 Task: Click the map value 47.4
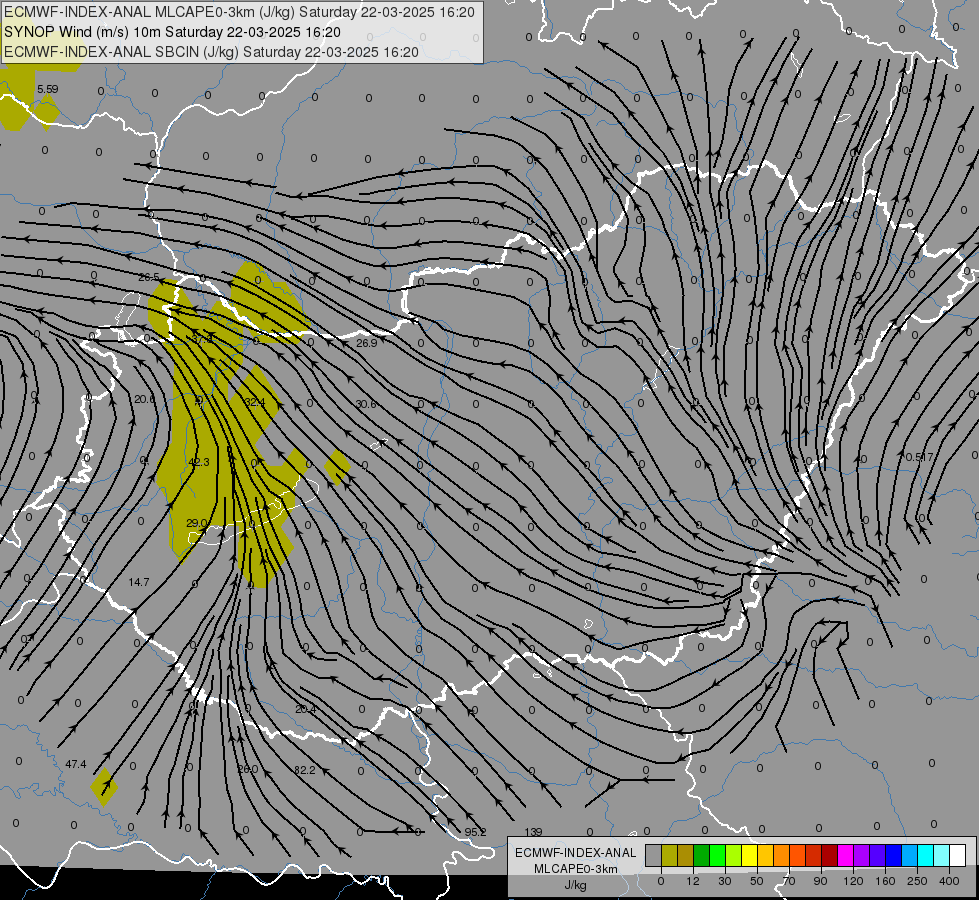click(x=76, y=764)
